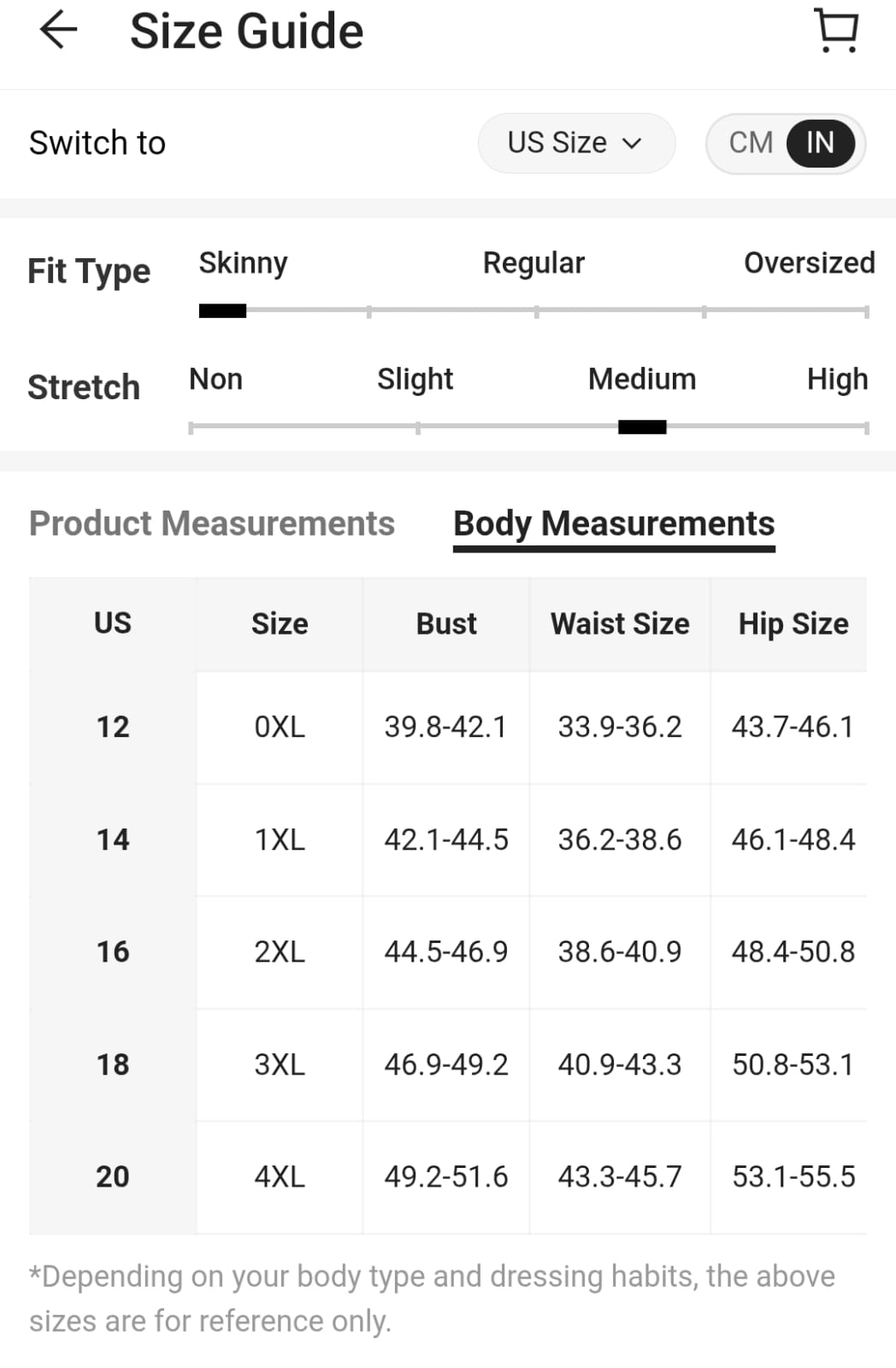Open the US Size dropdown
Image resolution: width=896 pixels, height=1368 pixels.
[576, 143]
